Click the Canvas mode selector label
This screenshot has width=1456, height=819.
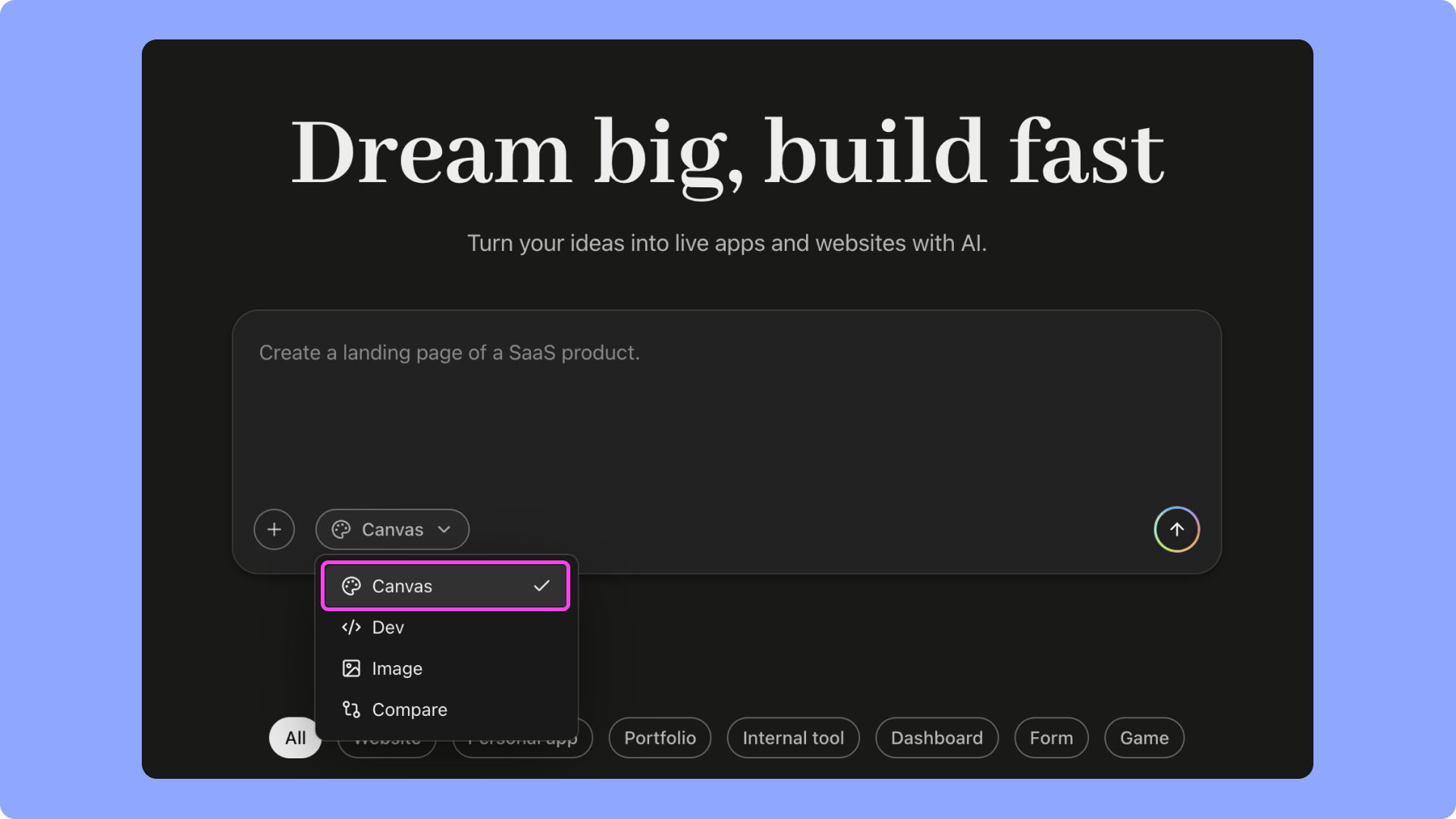(392, 529)
